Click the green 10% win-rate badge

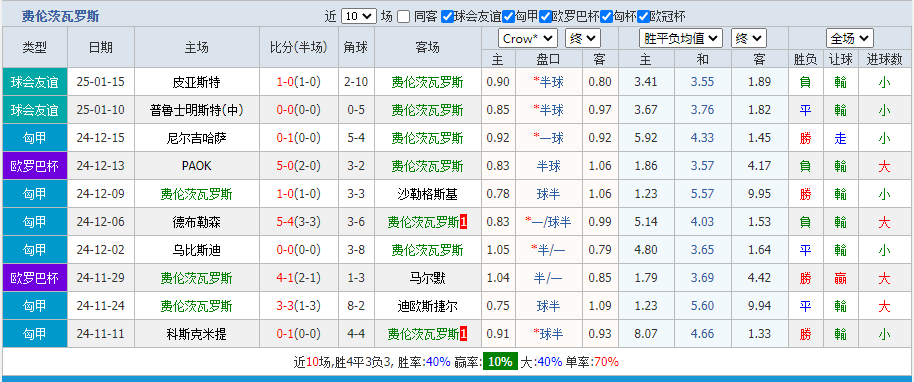pyautogui.click(x=500, y=362)
